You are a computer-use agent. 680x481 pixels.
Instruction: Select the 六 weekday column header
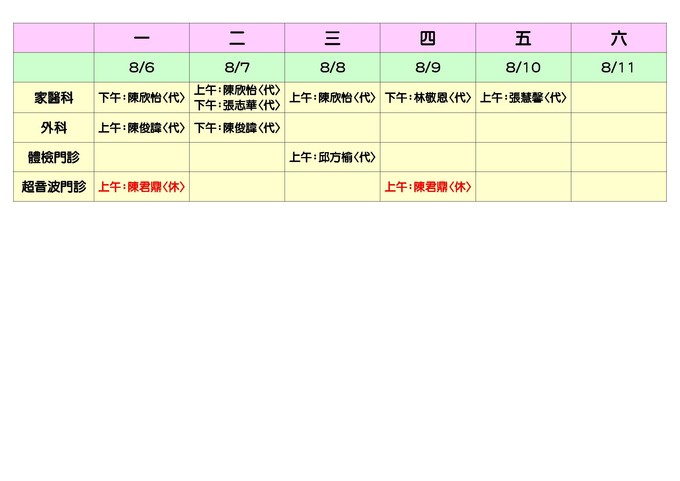pos(618,38)
